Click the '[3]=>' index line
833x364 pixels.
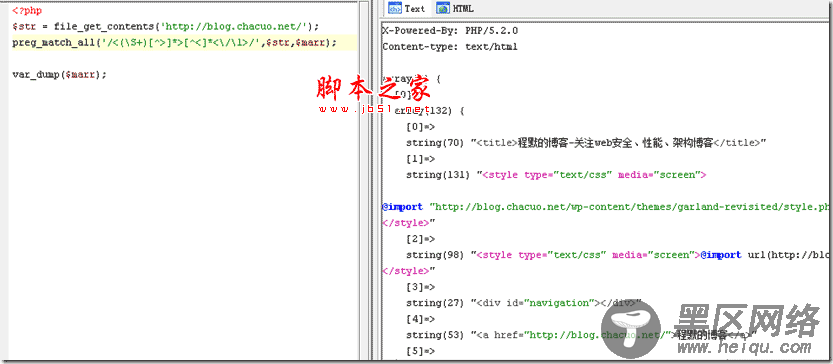420,287
